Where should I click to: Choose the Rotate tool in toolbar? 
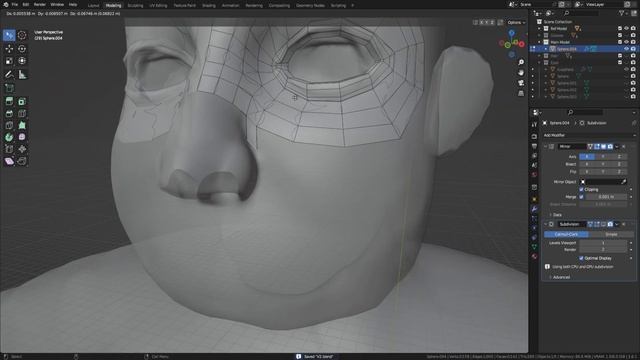coord(22,49)
